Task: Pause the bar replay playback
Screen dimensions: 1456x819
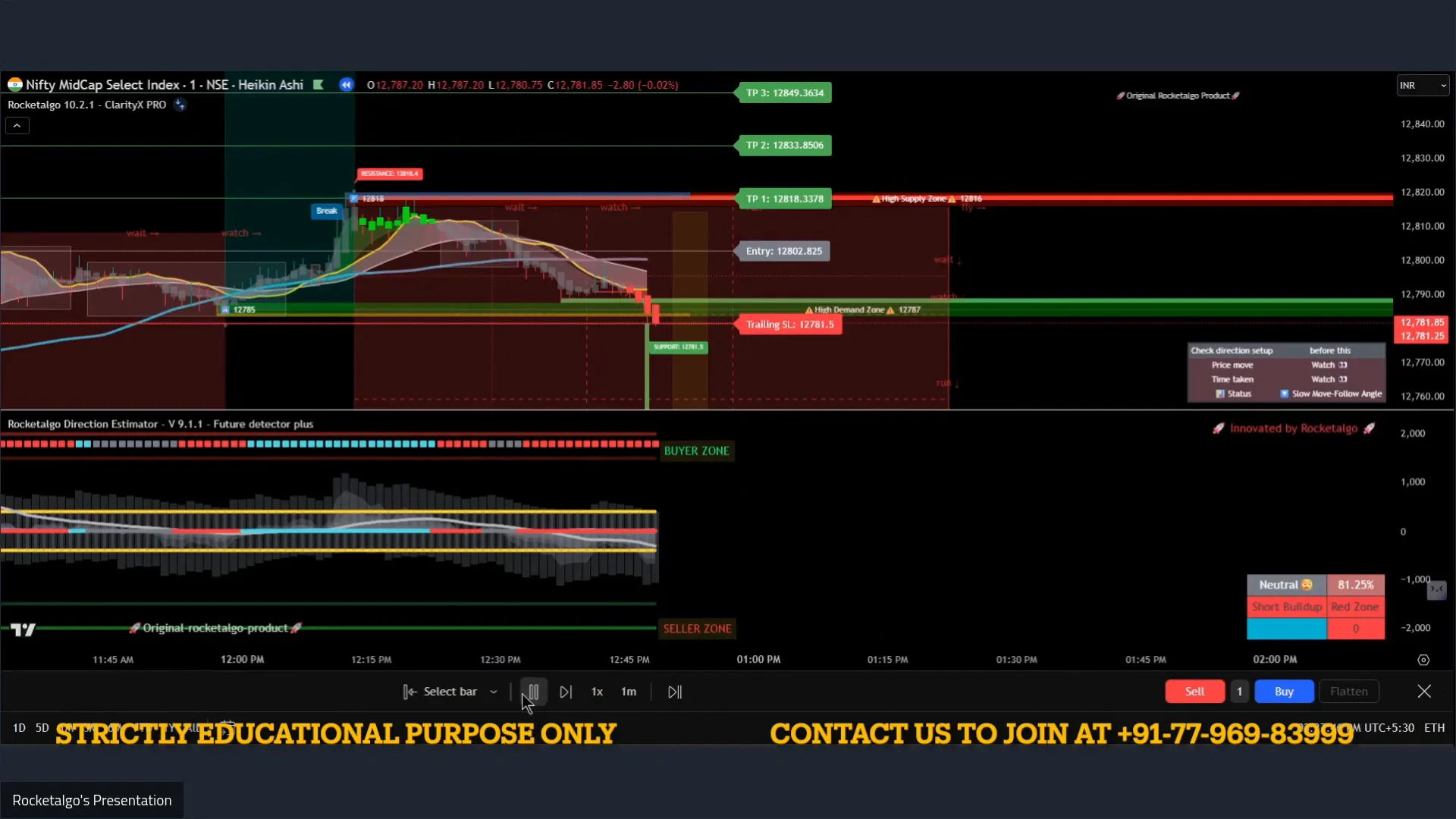Action: click(533, 692)
